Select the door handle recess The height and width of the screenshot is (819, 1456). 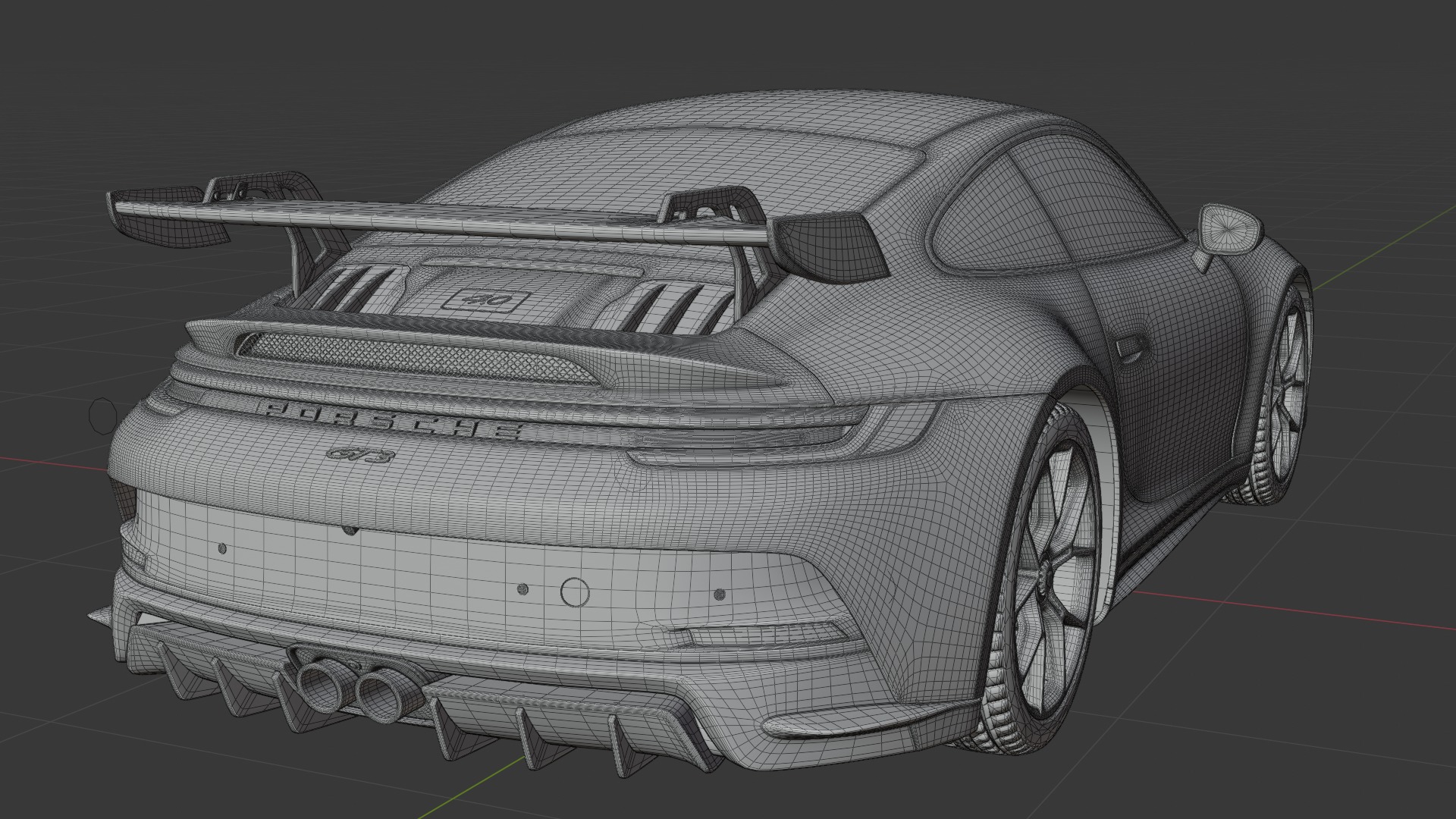point(1131,347)
